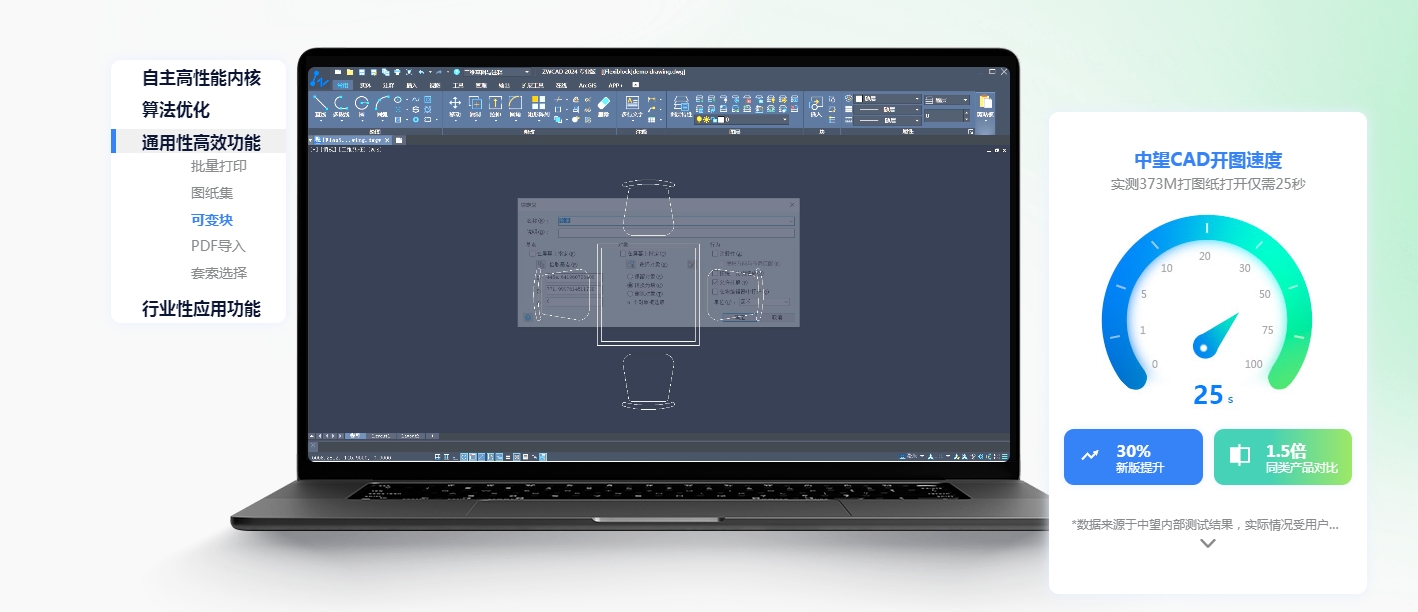Select the Circle (圆) tool
1418x612 pixels.
(362, 108)
